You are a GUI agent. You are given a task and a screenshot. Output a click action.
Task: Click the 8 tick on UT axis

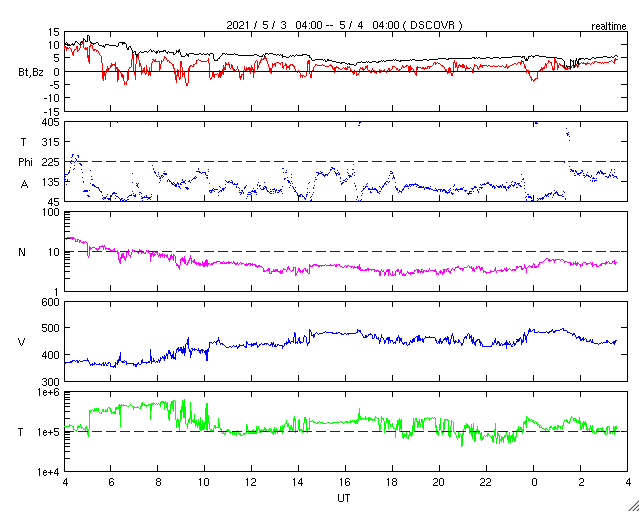[x=158, y=483]
